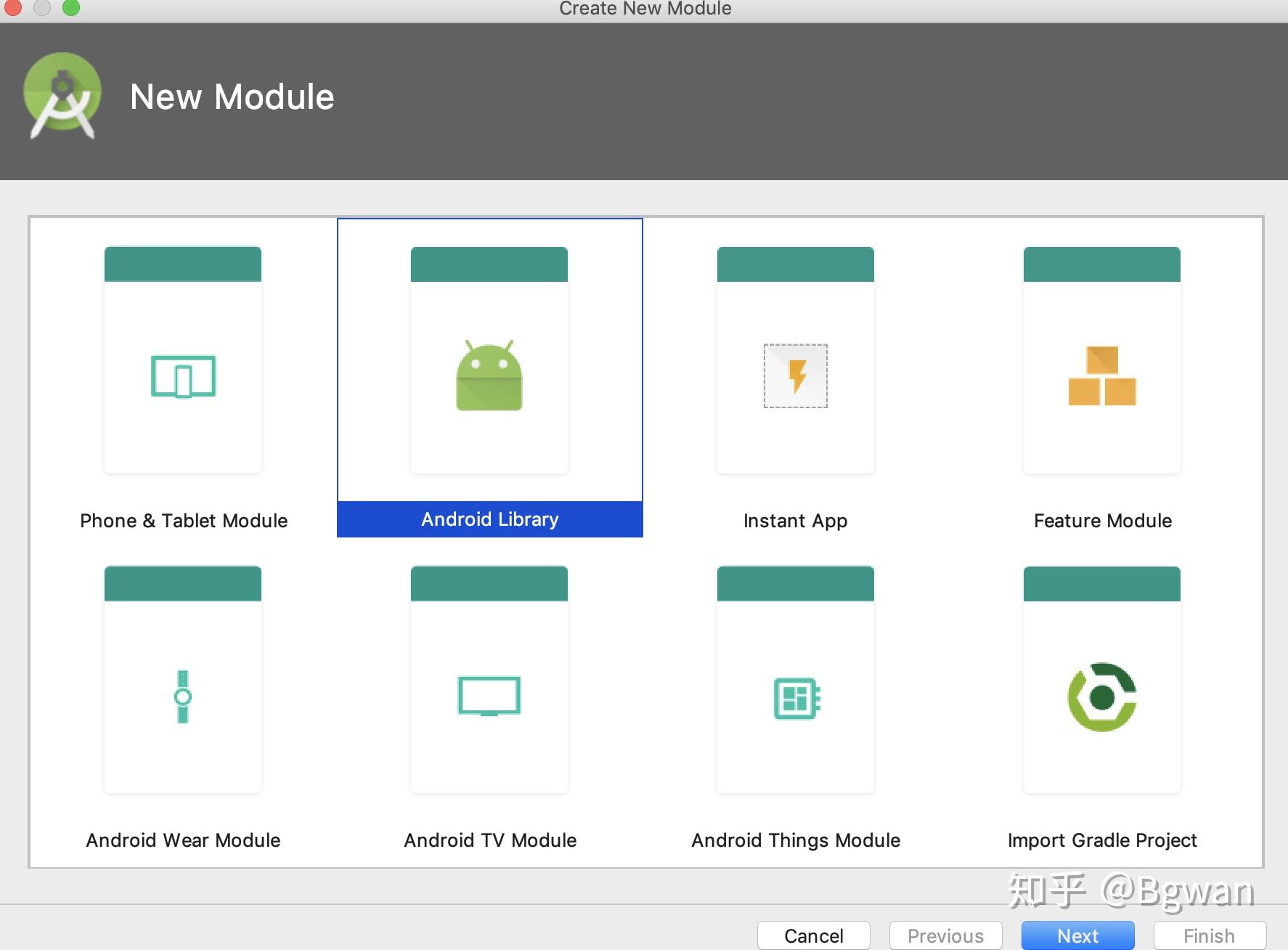
Task: Choose the Android Library robot icon
Action: point(489,375)
